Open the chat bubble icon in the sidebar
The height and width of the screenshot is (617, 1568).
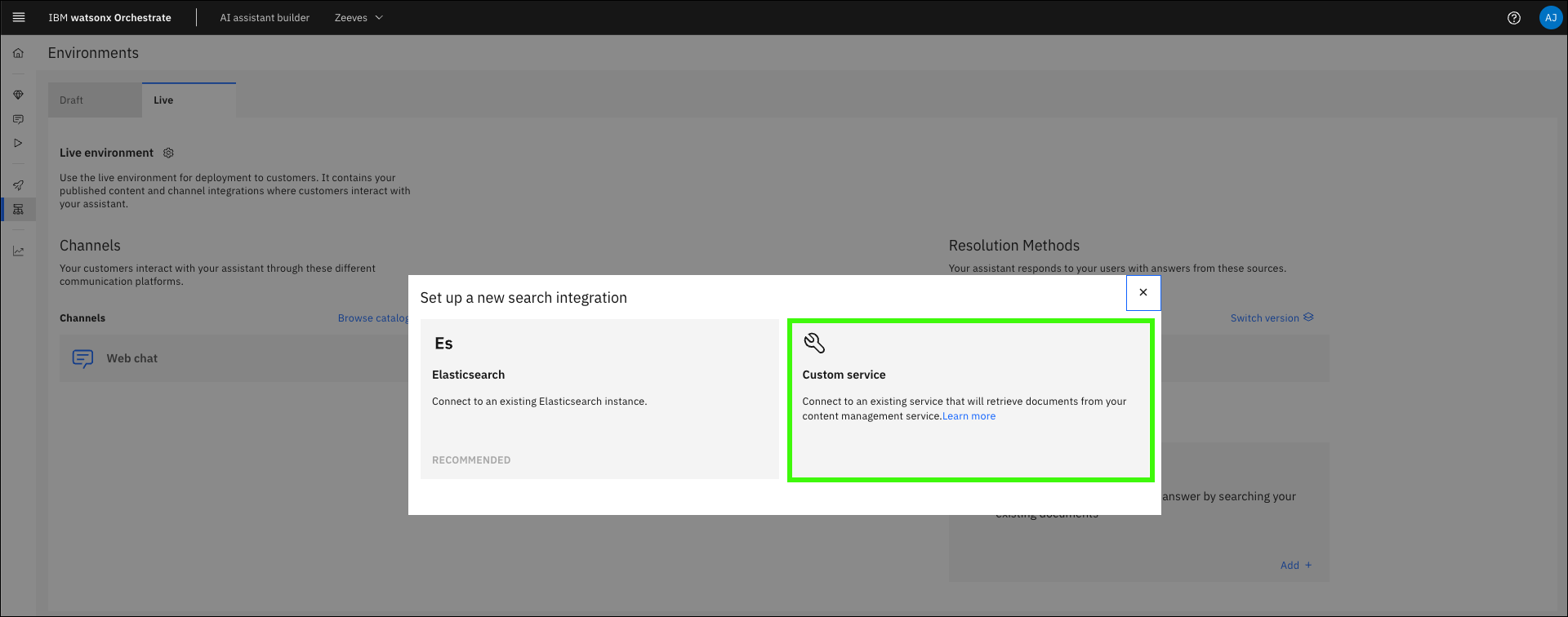pos(18,119)
